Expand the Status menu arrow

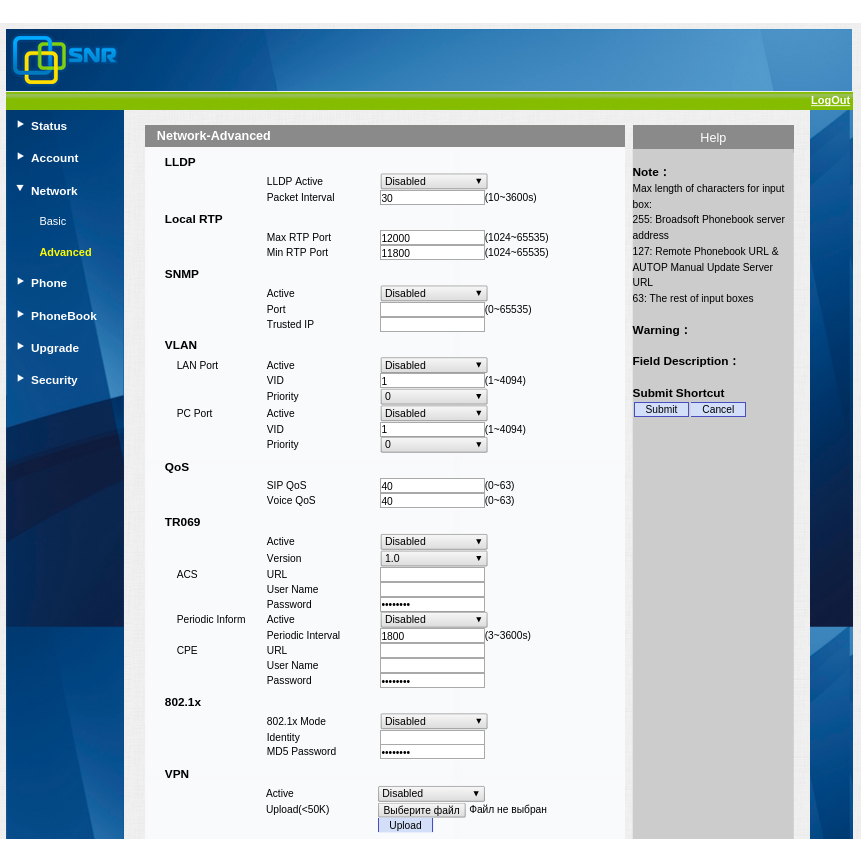pos(20,124)
